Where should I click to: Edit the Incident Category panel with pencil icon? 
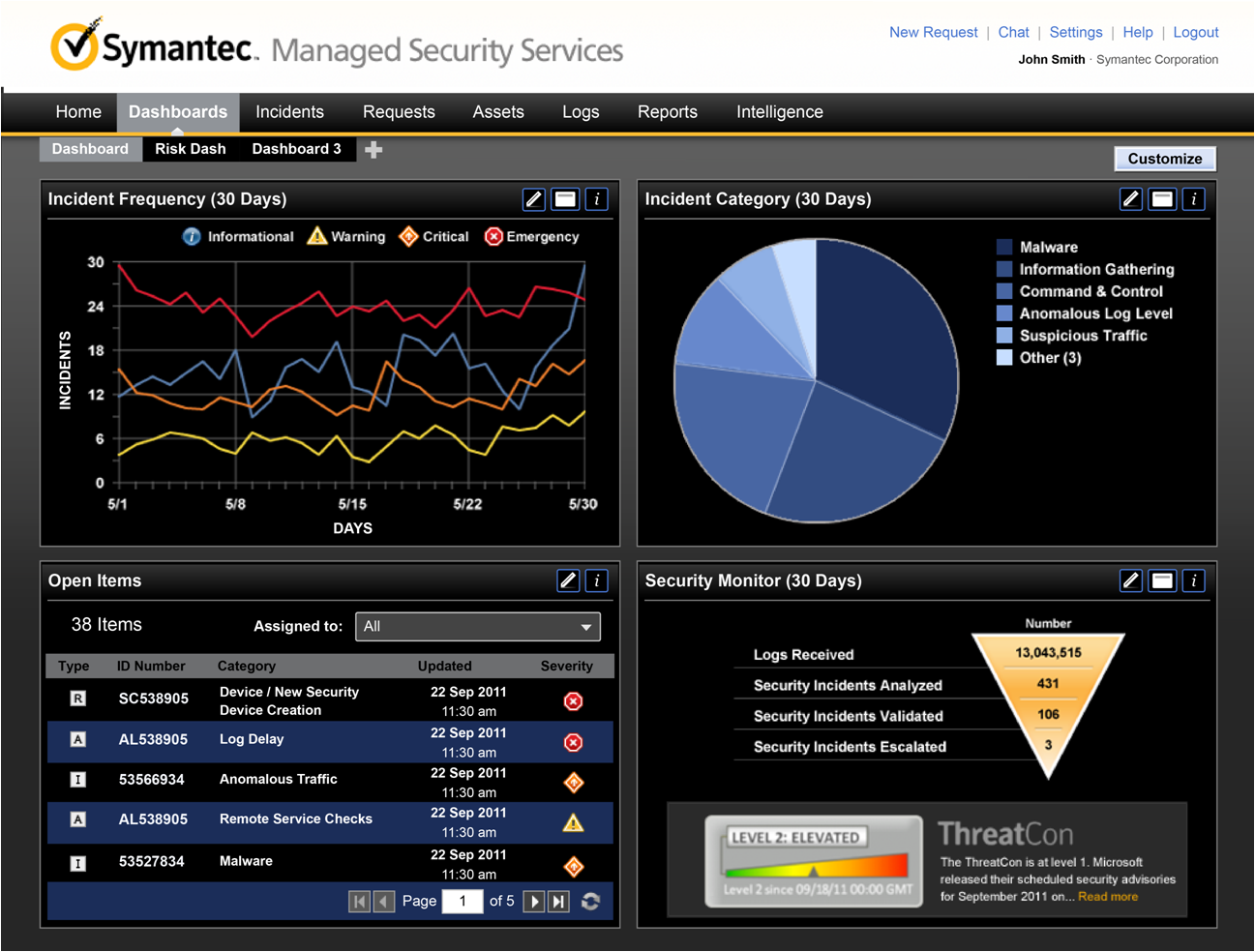pyautogui.click(x=1131, y=199)
